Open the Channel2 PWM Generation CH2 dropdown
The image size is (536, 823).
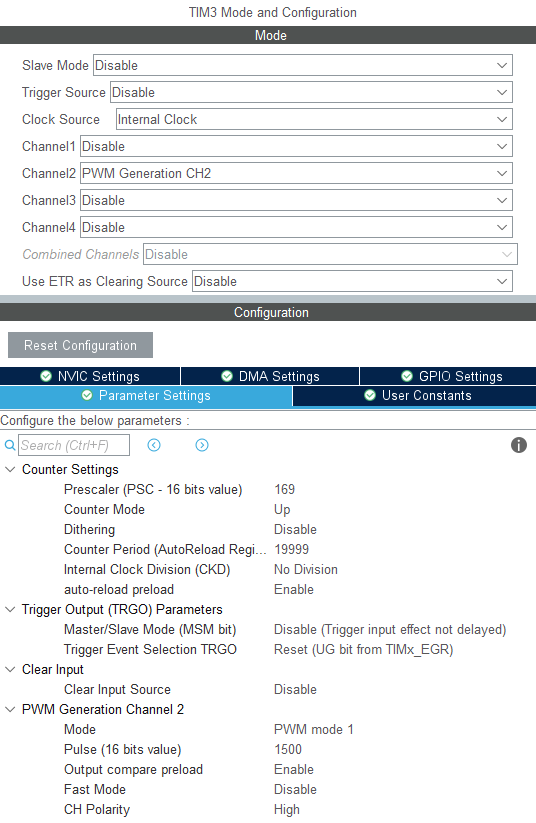click(x=296, y=173)
